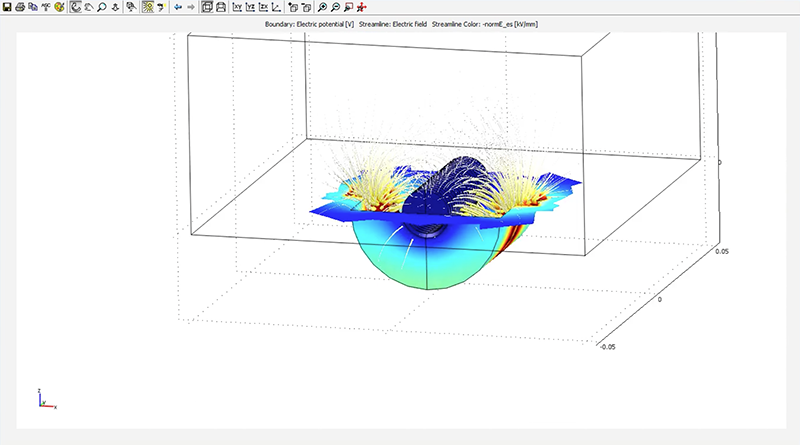Screen dimensions: 800x445
Task: Click the Copy icon in toolbar
Action: 33,7
